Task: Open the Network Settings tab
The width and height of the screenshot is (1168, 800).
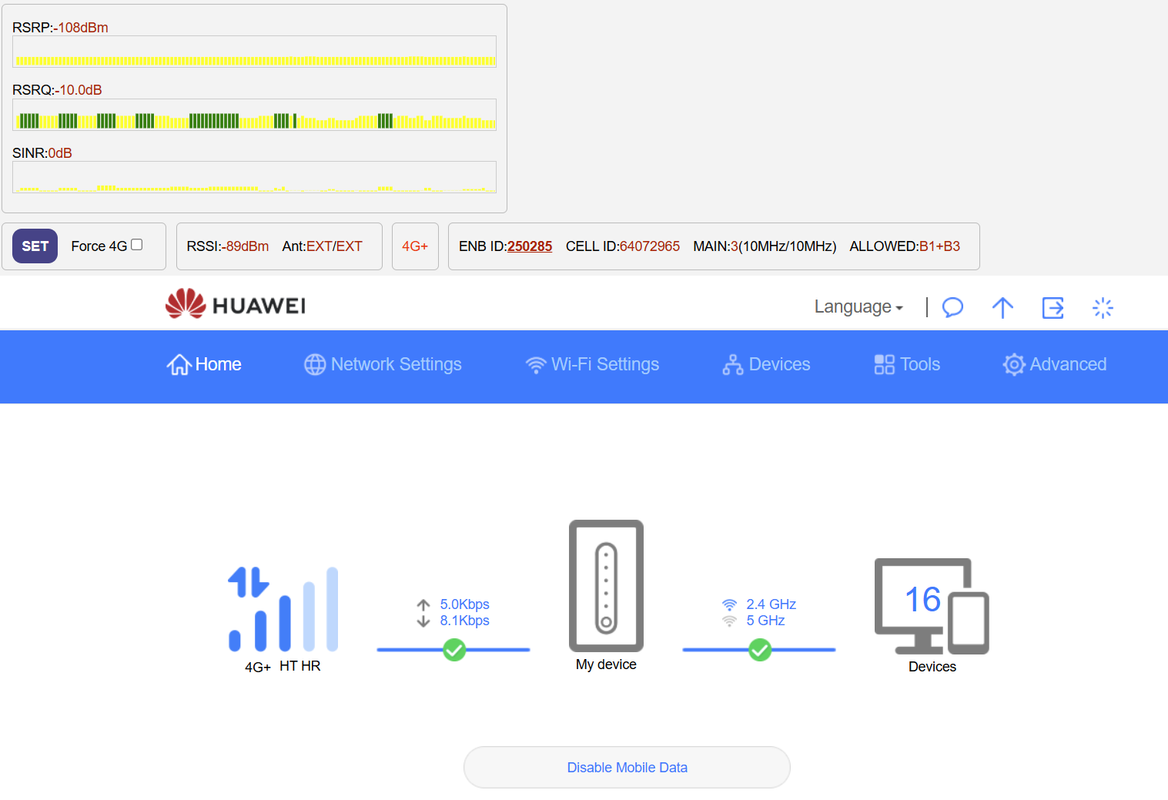Action: click(x=383, y=364)
